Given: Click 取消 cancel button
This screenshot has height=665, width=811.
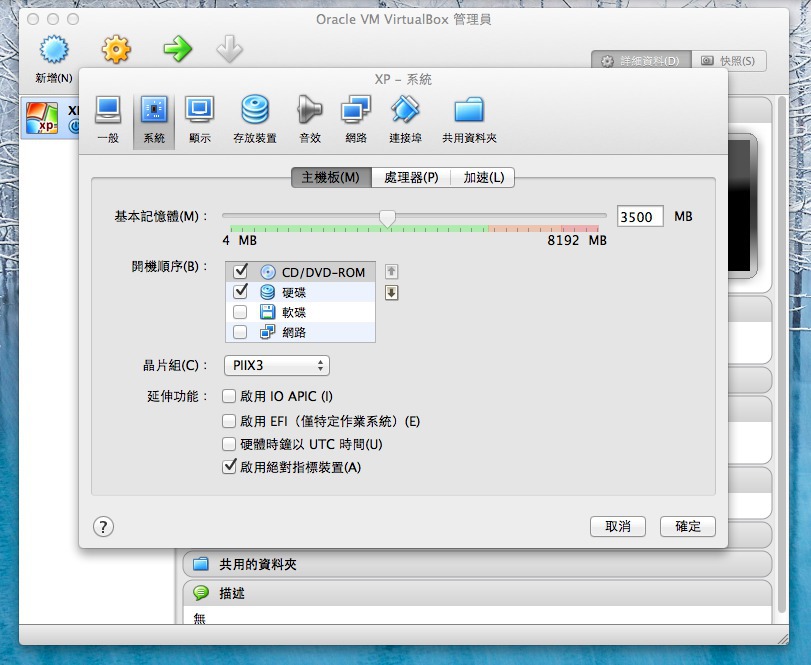Looking at the screenshot, I should [618, 526].
